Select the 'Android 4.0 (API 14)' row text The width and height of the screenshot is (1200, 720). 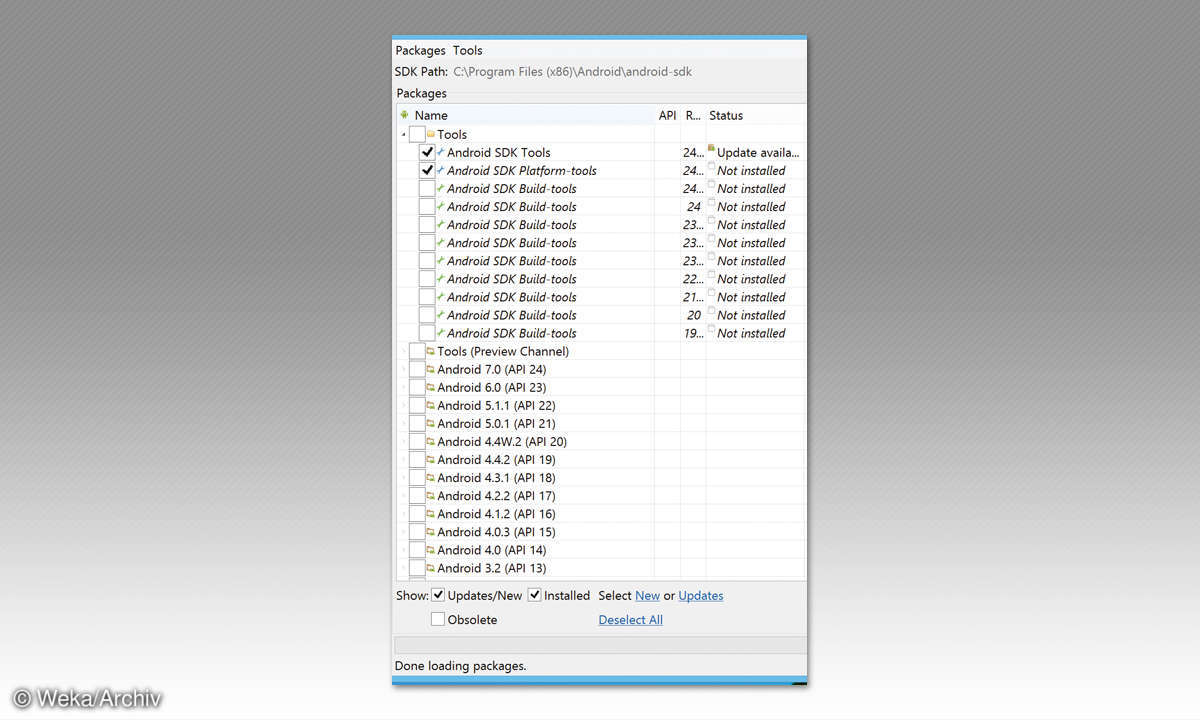click(x=491, y=550)
